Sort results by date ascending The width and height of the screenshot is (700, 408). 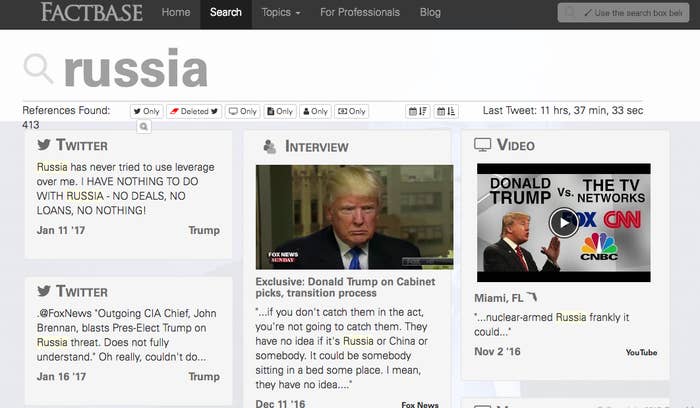(x=446, y=111)
